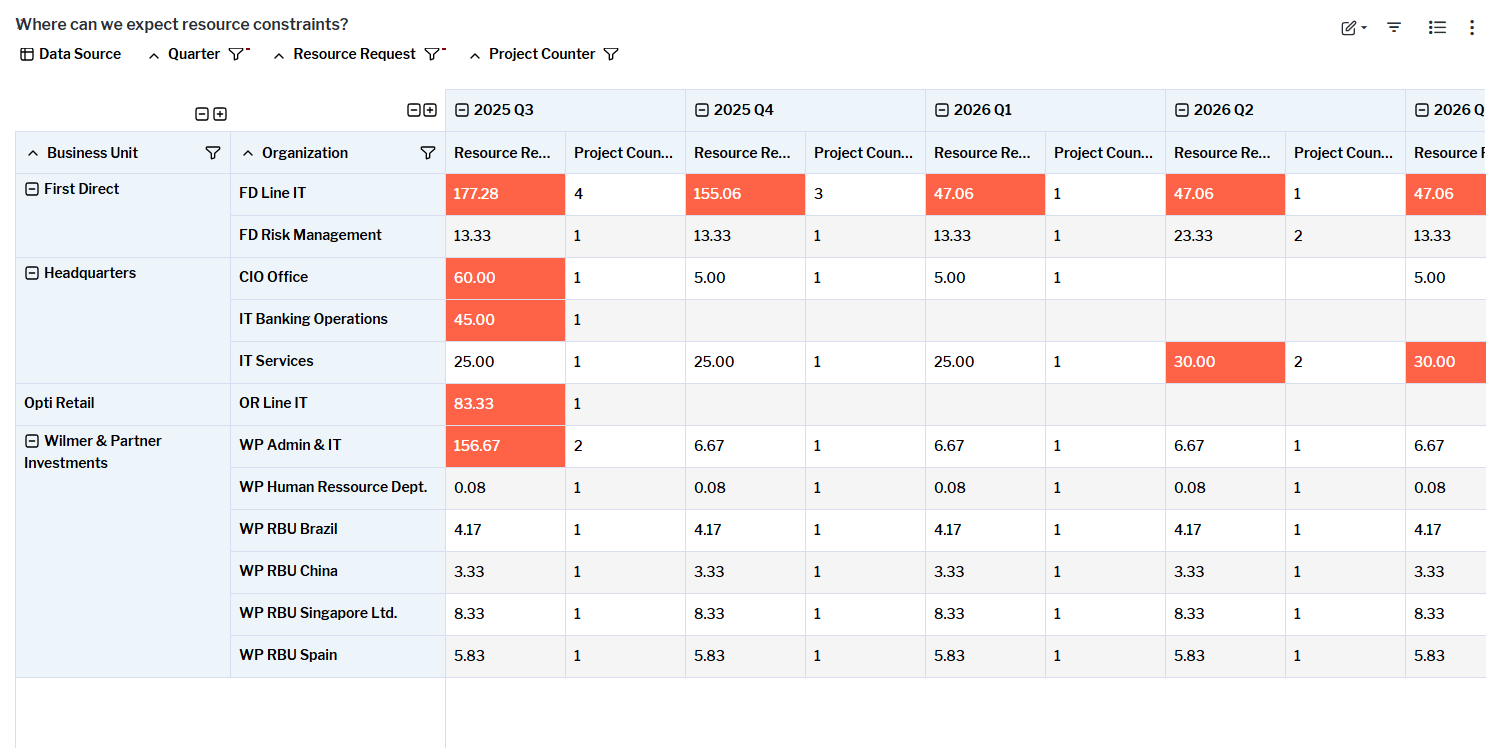Click the Project Counter filter funnel icon
This screenshot has width=1502, height=748.
[x=611, y=54]
